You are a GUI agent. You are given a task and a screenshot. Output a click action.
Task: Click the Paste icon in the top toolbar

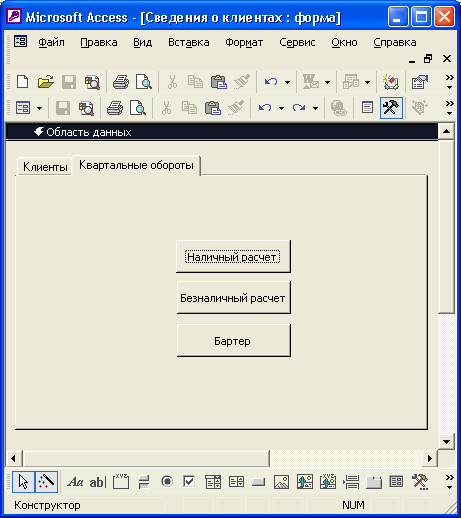point(219,82)
